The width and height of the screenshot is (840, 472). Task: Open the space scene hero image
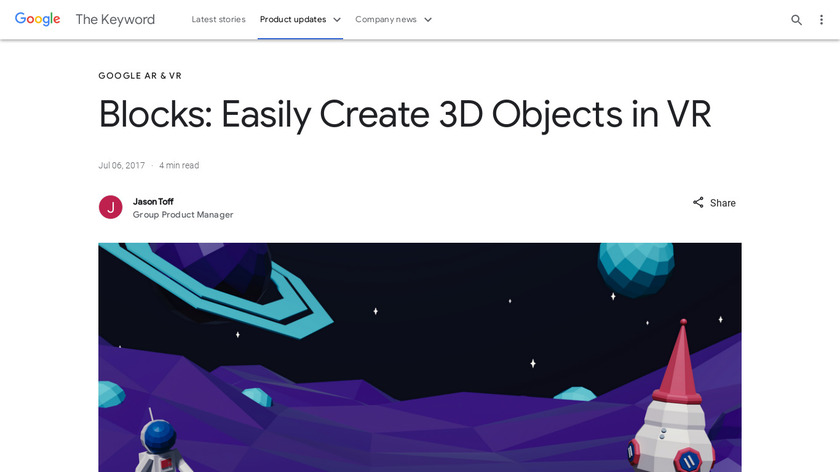pyautogui.click(x=420, y=357)
